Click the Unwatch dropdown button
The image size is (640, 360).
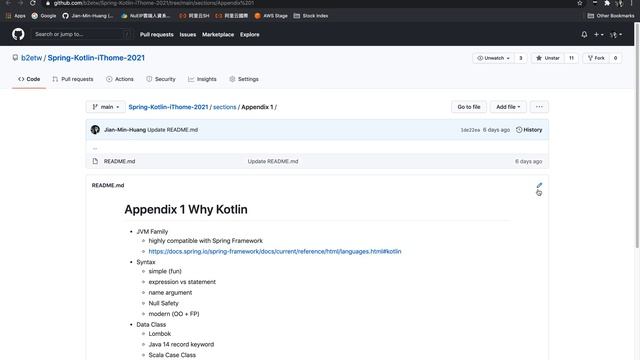click(x=493, y=58)
